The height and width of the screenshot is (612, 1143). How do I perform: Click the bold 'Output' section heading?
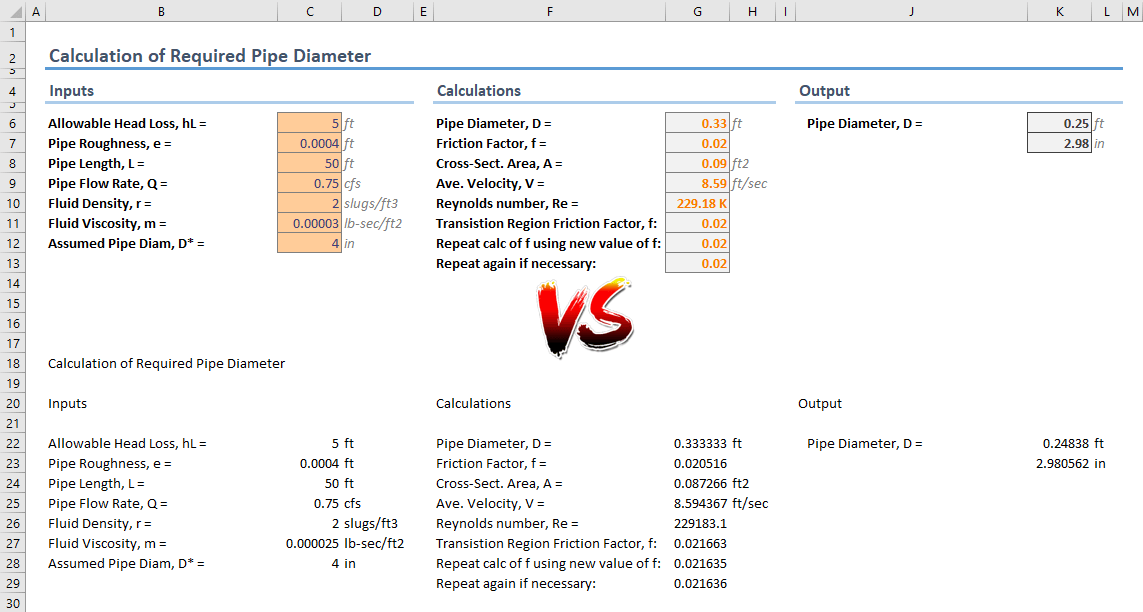824,91
